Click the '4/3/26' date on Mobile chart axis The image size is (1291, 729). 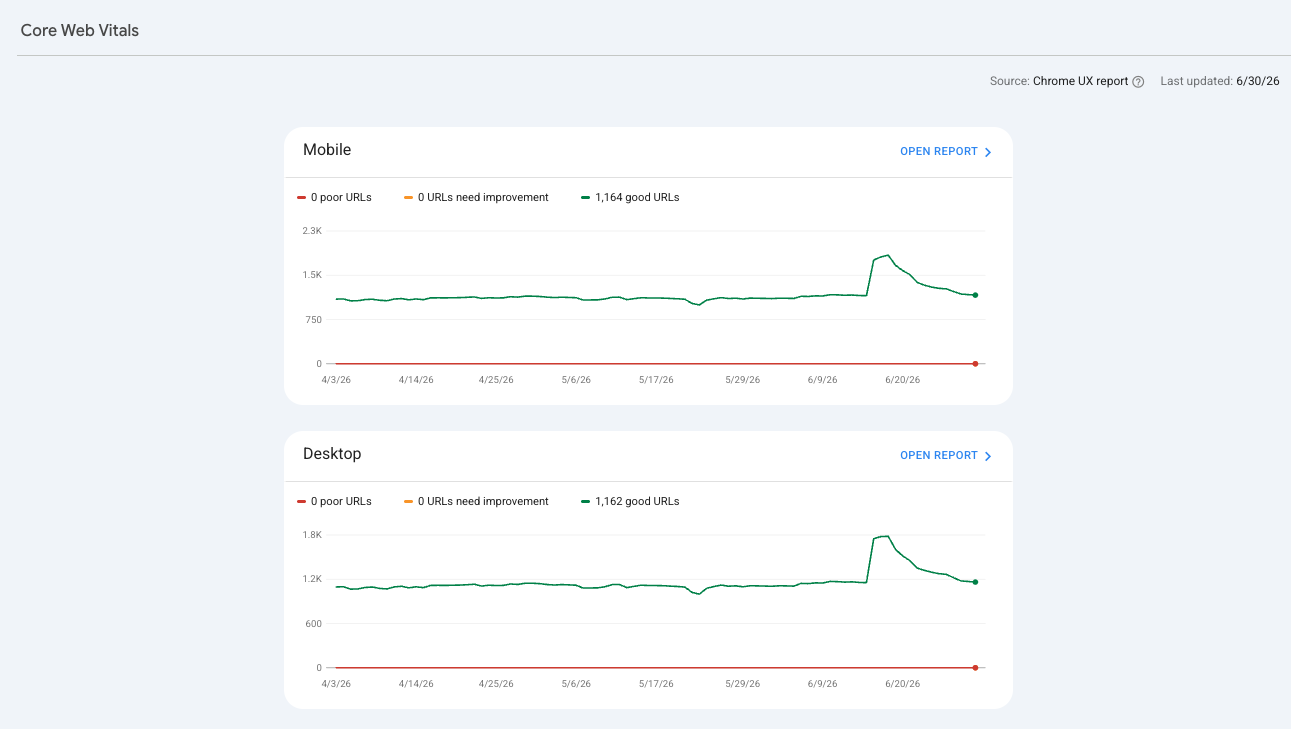336,380
